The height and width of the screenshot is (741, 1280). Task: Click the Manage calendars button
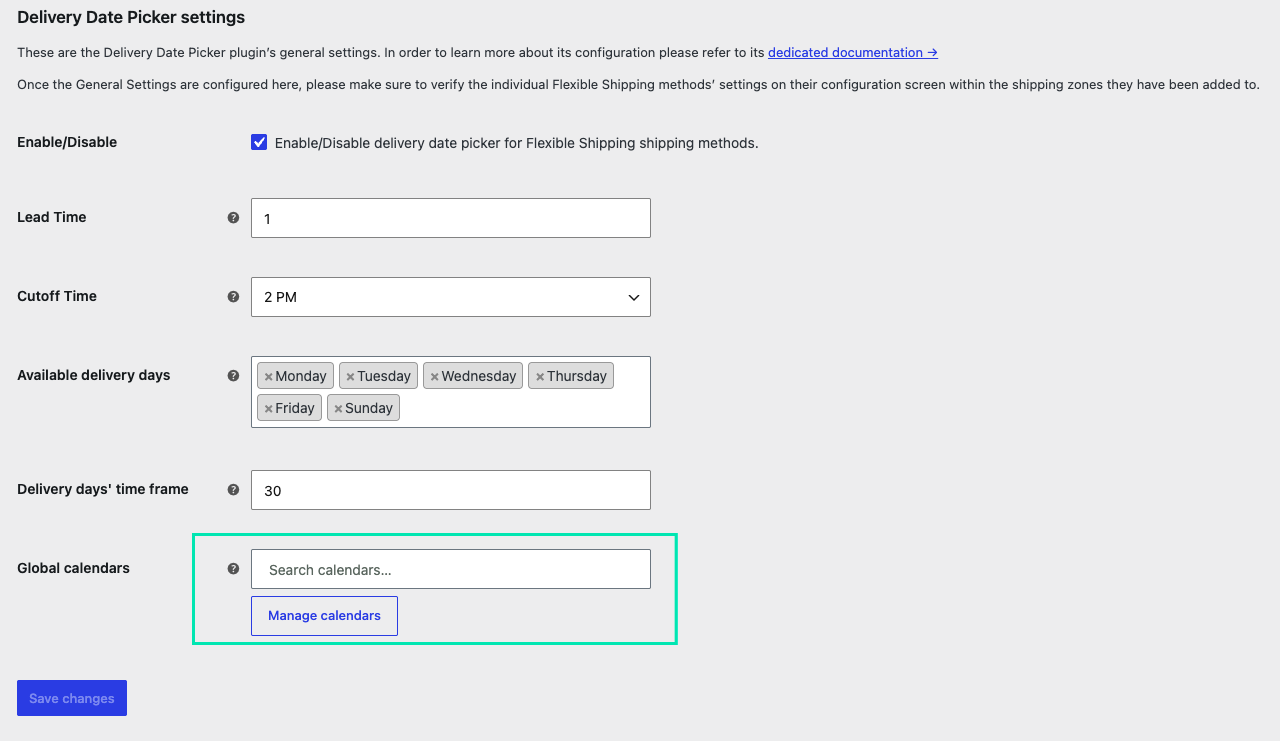tap(324, 616)
